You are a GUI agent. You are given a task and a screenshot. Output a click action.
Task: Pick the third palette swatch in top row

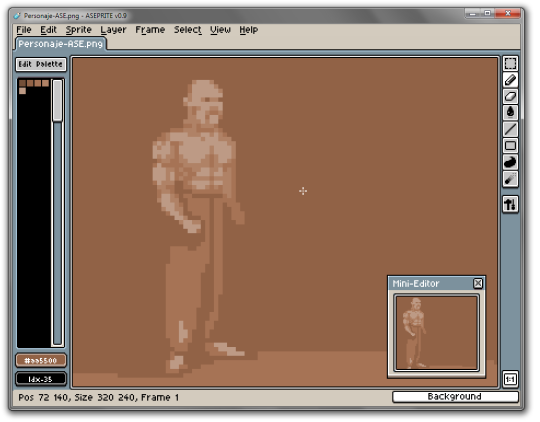click(38, 83)
